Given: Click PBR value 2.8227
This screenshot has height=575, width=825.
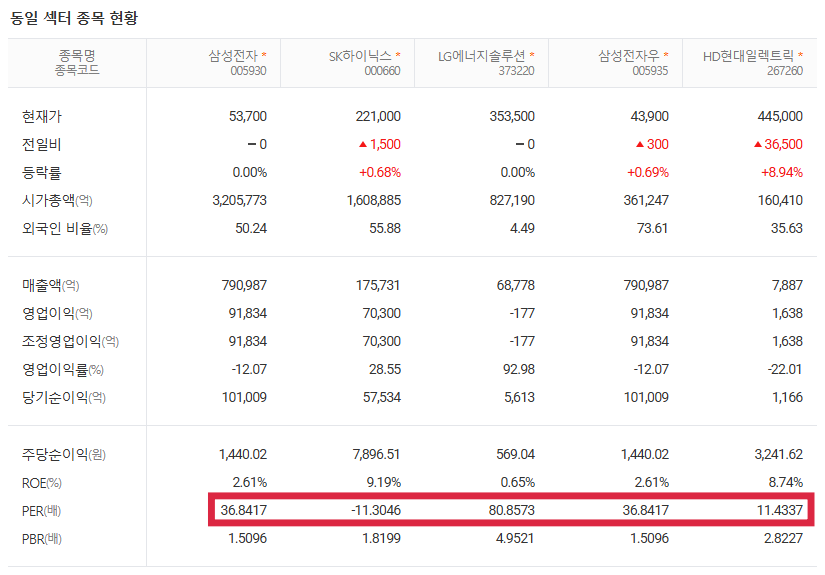Looking at the screenshot, I should [x=783, y=539].
